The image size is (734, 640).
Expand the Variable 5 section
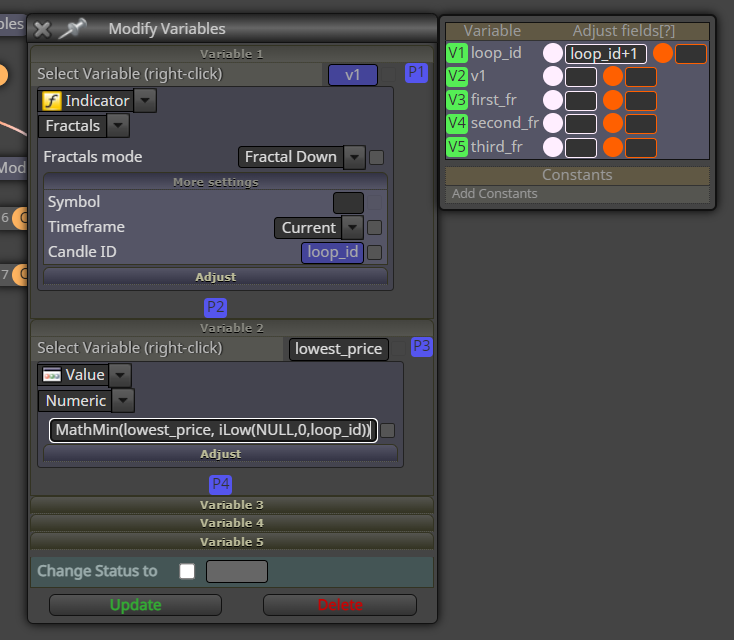232,542
